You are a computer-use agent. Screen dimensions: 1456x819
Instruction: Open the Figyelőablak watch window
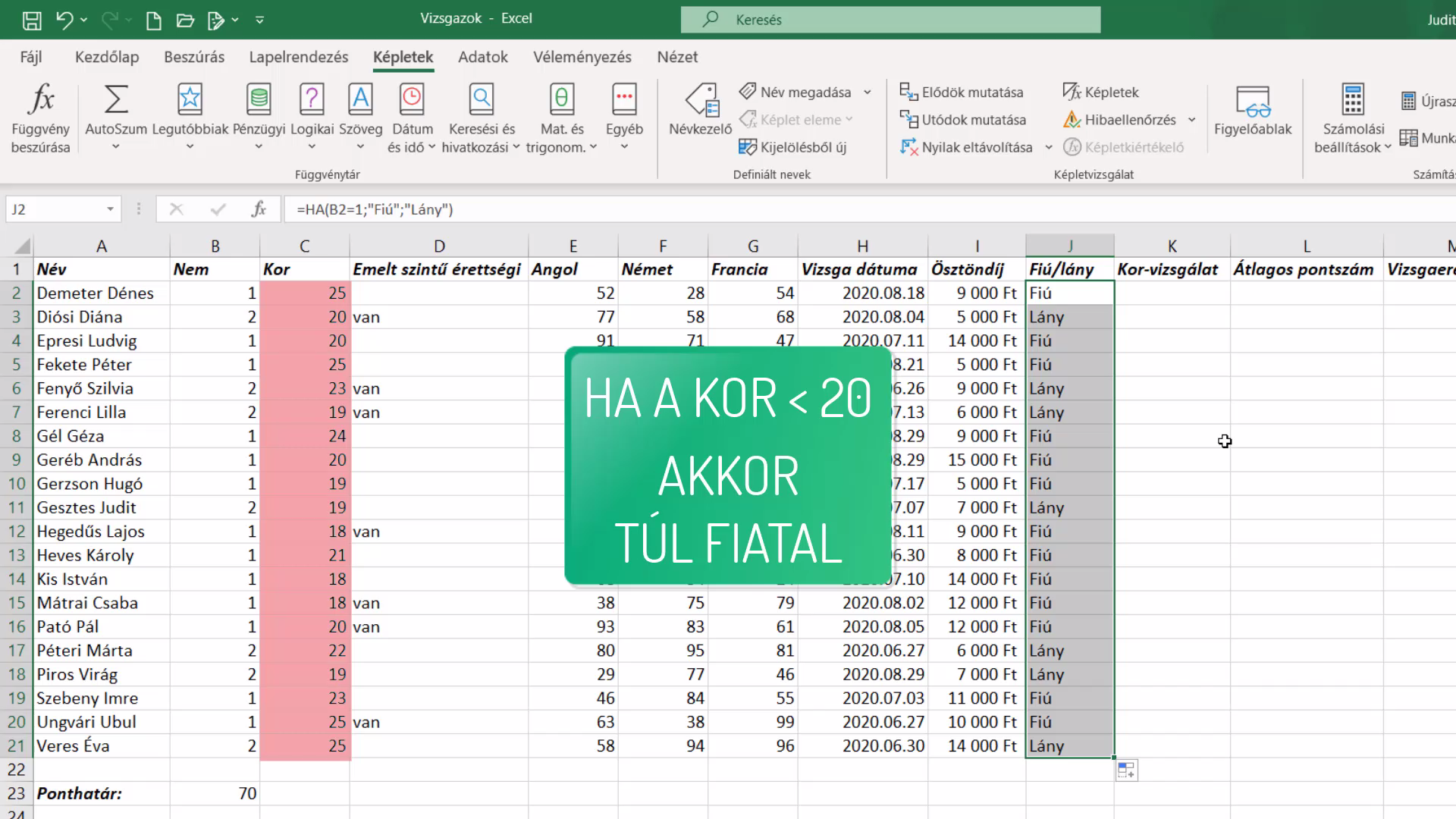point(1253,110)
